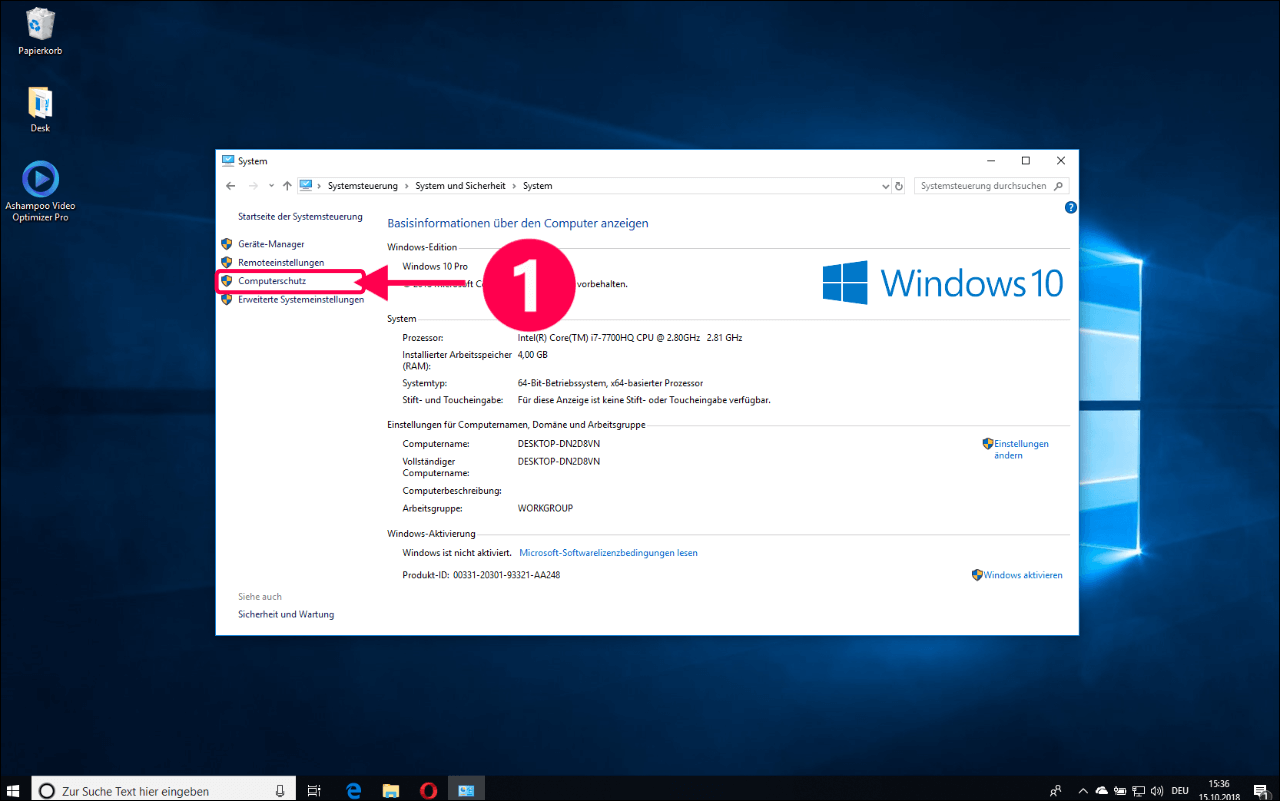Show hidden tray icons chevron
This screenshot has width=1280, height=801.
coord(1083,790)
